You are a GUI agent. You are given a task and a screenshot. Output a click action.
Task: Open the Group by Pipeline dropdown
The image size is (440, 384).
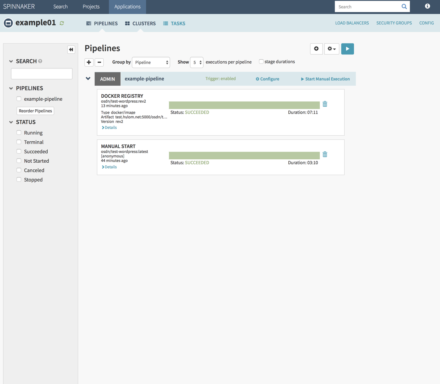pyautogui.click(x=151, y=62)
